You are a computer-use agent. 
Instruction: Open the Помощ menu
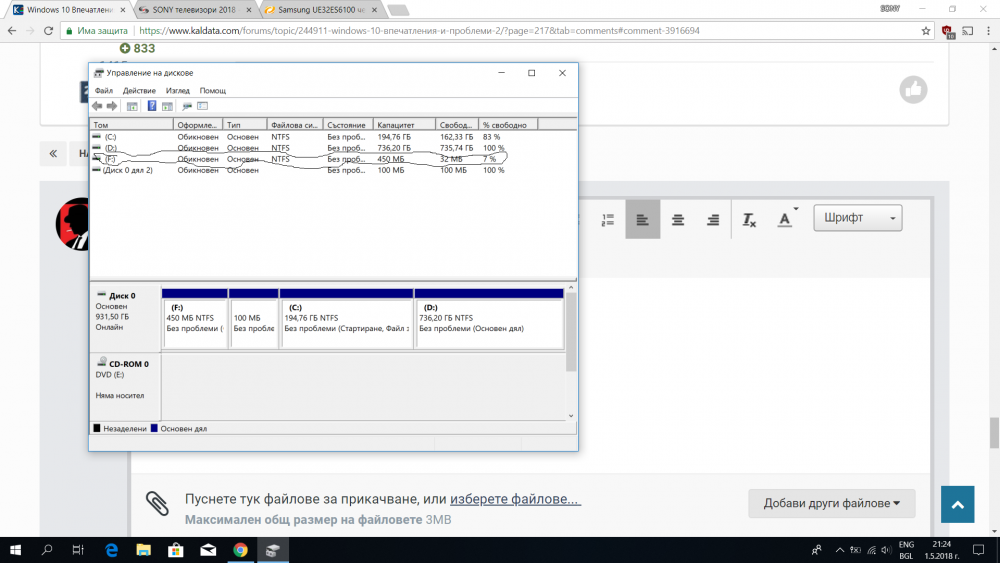click(x=212, y=91)
